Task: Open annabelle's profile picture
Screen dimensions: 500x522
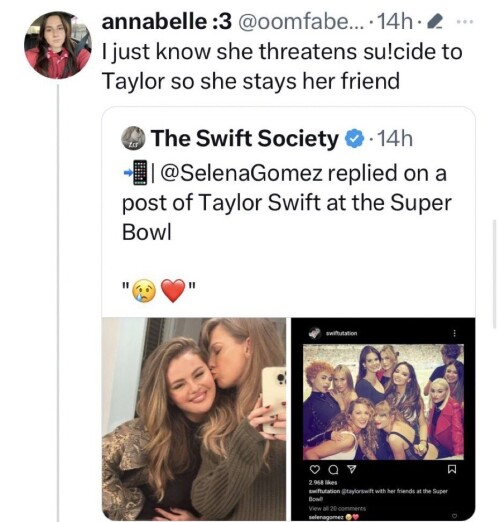Action: click(58, 45)
